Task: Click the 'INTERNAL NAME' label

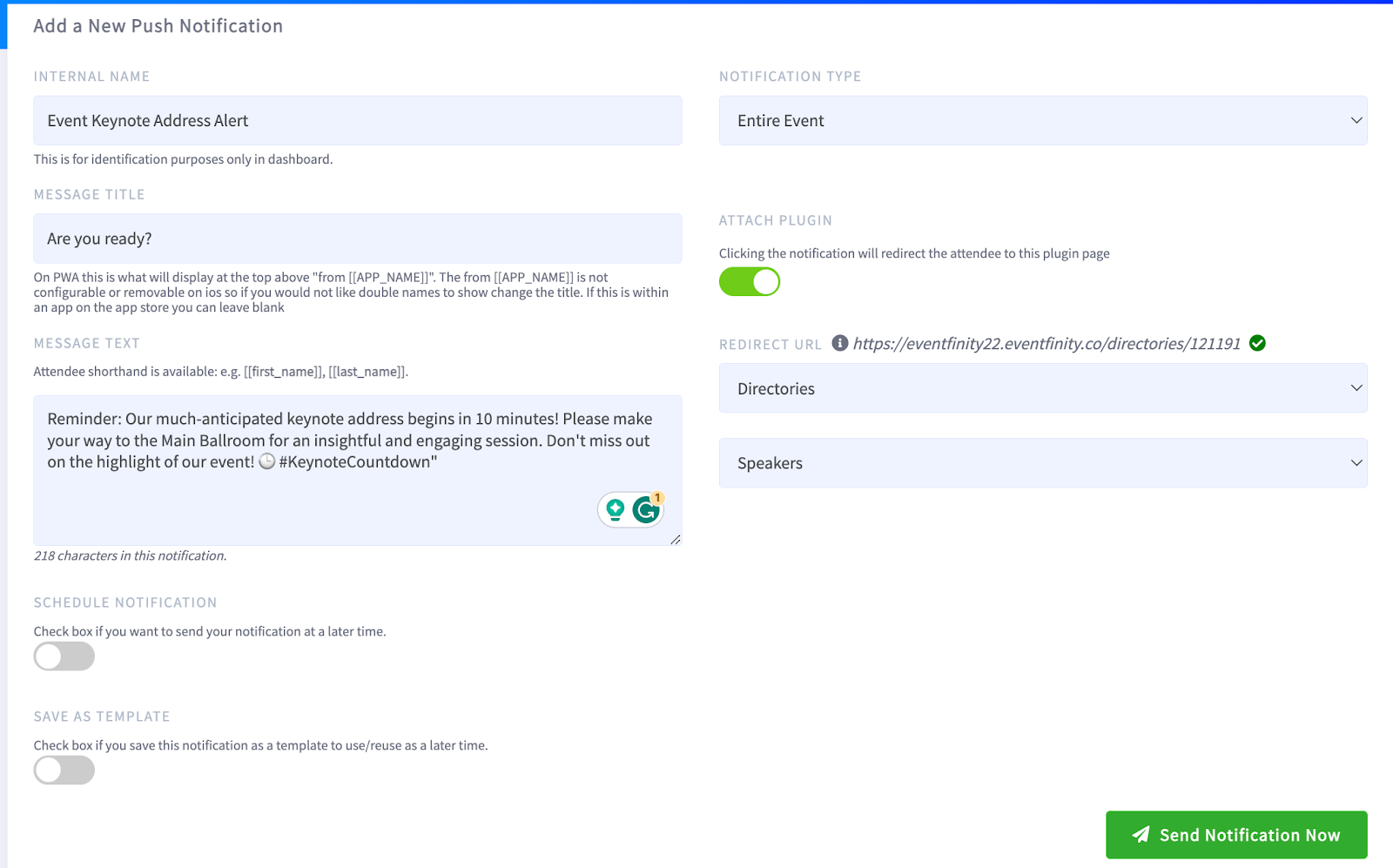Action: tap(92, 77)
